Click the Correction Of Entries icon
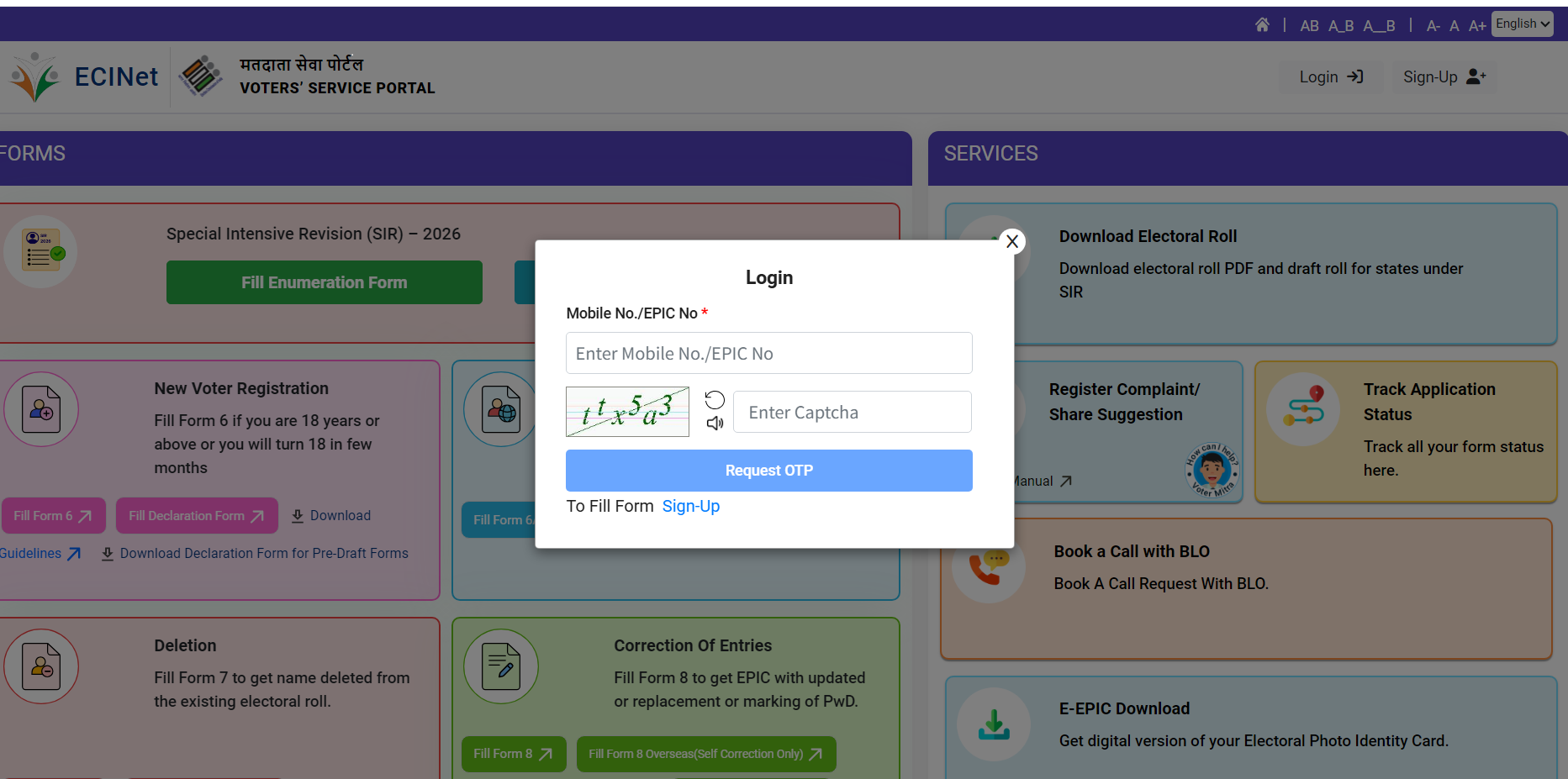The width and height of the screenshot is (1568, 779). [501, 667]
